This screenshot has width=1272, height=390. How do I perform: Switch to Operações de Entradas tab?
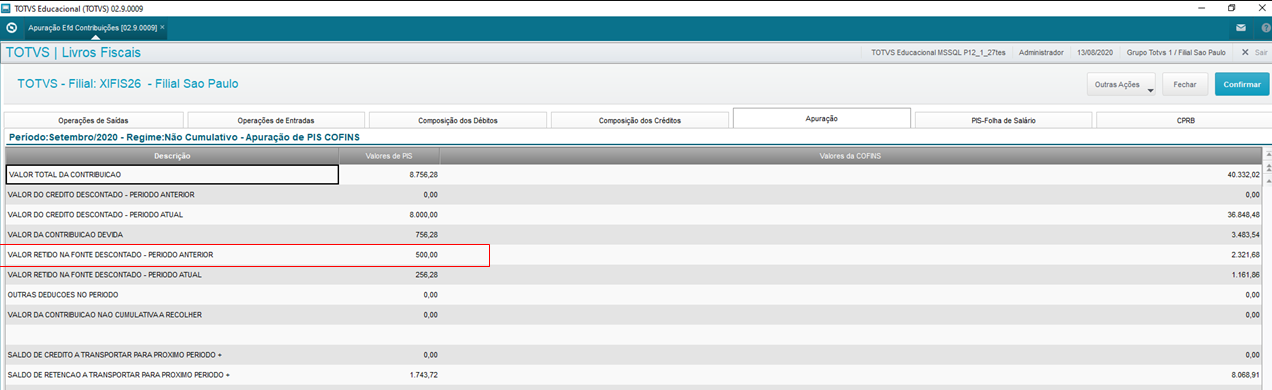click(277, 120)
